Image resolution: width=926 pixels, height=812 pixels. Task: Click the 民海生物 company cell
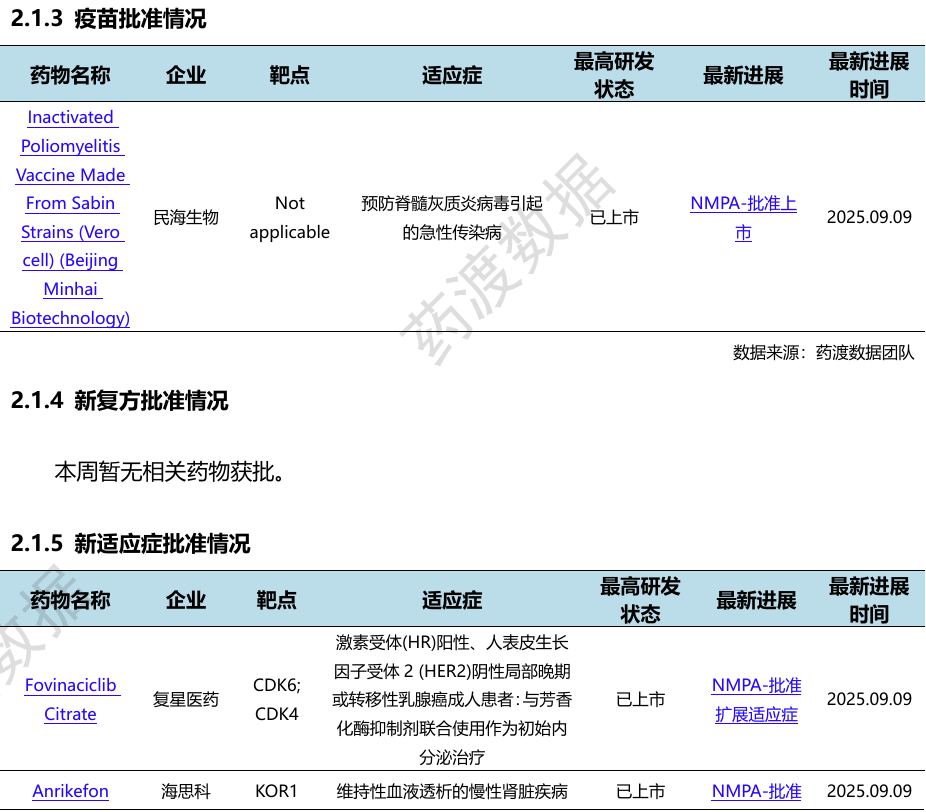(x=186, y=217)
